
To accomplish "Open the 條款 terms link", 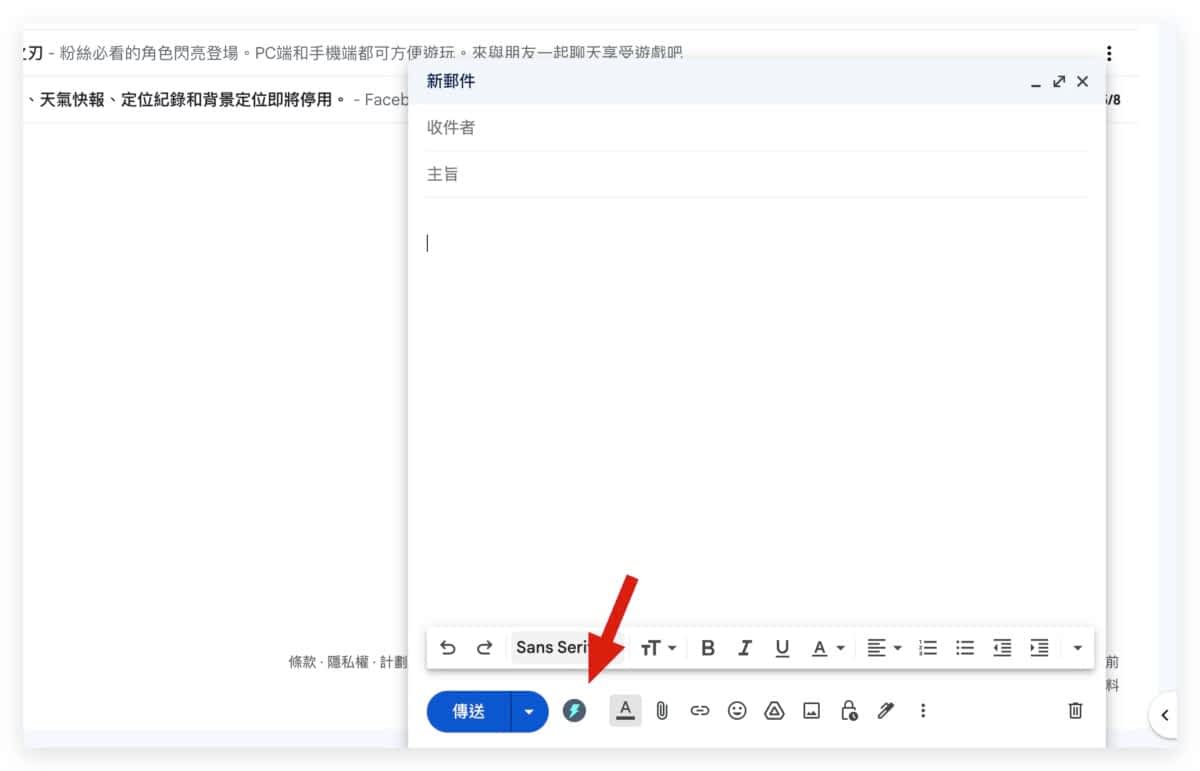I will (302, 662).
